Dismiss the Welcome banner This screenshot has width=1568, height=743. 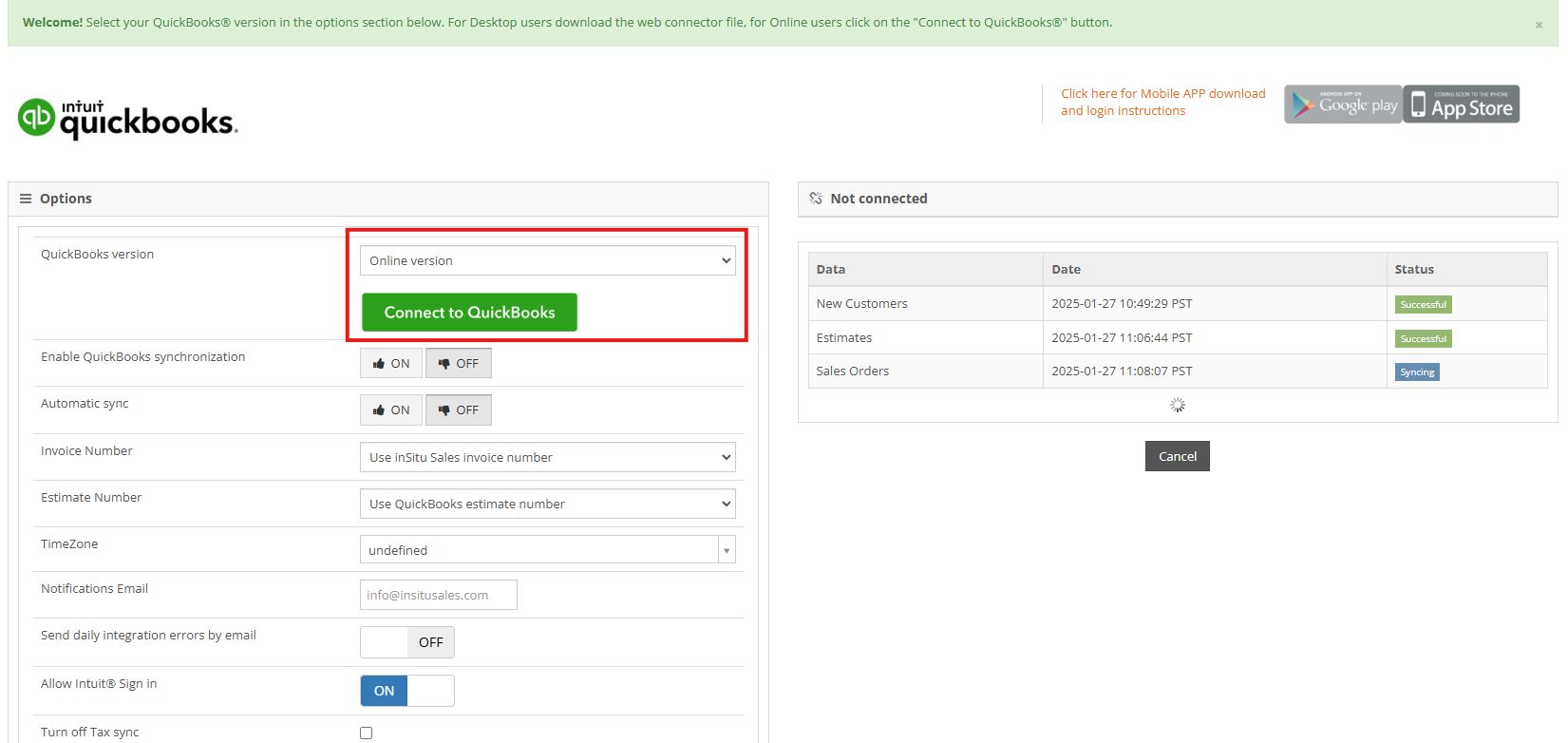[x=1539, y=25]
